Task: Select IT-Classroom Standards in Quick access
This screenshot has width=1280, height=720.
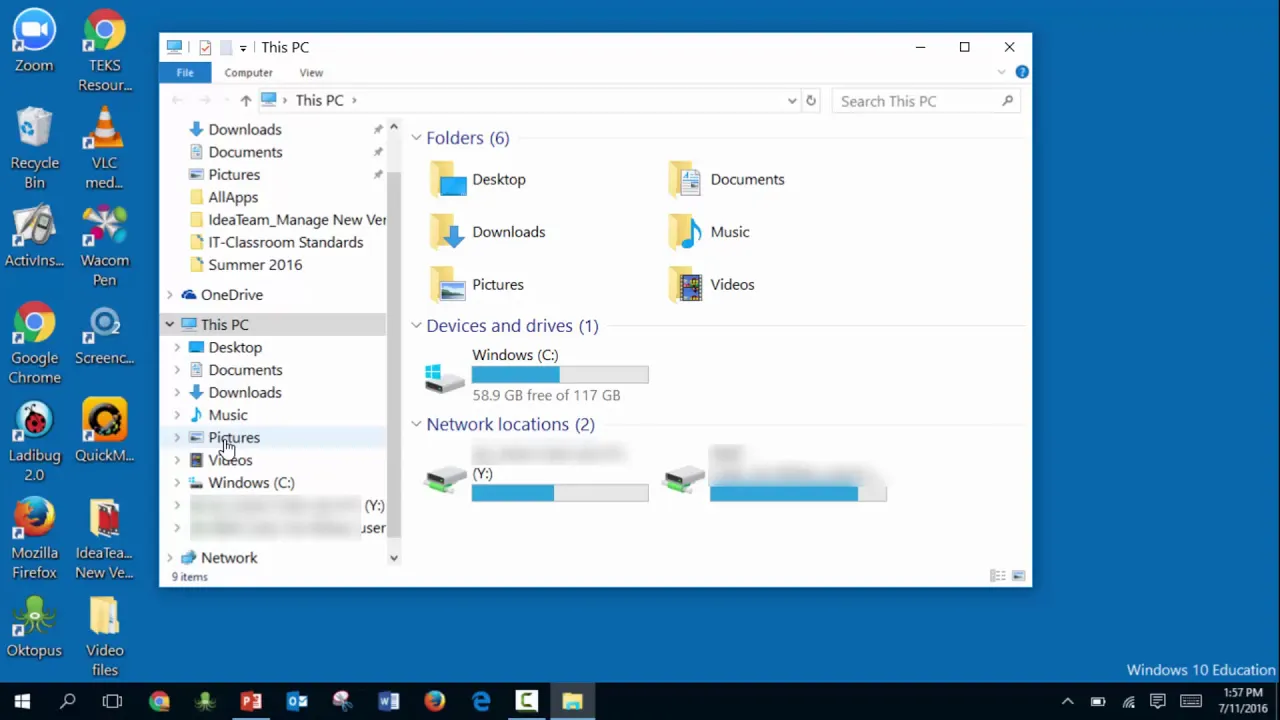Action: point(285,242)
